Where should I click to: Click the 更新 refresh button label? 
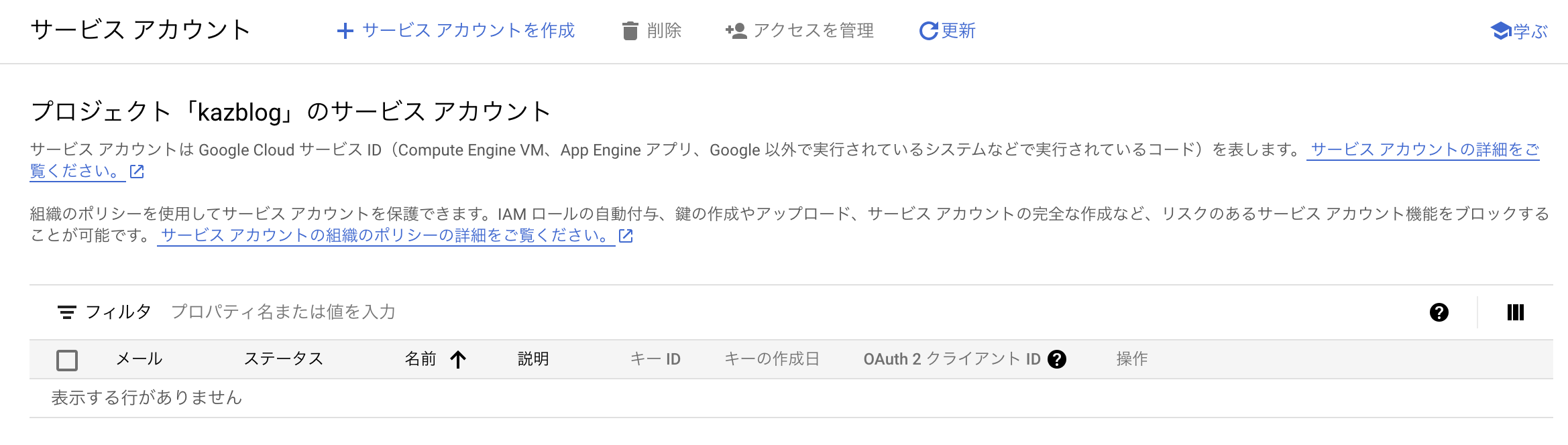click(958, 31)
